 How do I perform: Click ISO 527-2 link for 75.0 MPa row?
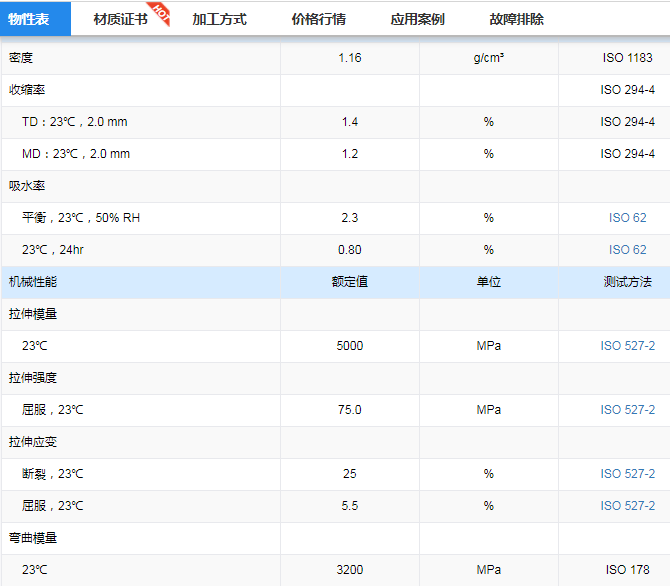point(627,410)
